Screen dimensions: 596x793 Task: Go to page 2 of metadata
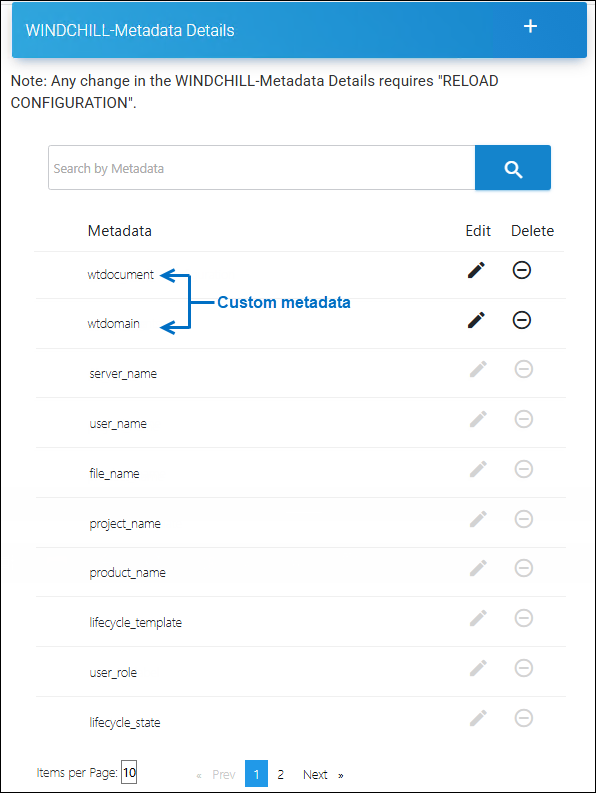point(280,774)
